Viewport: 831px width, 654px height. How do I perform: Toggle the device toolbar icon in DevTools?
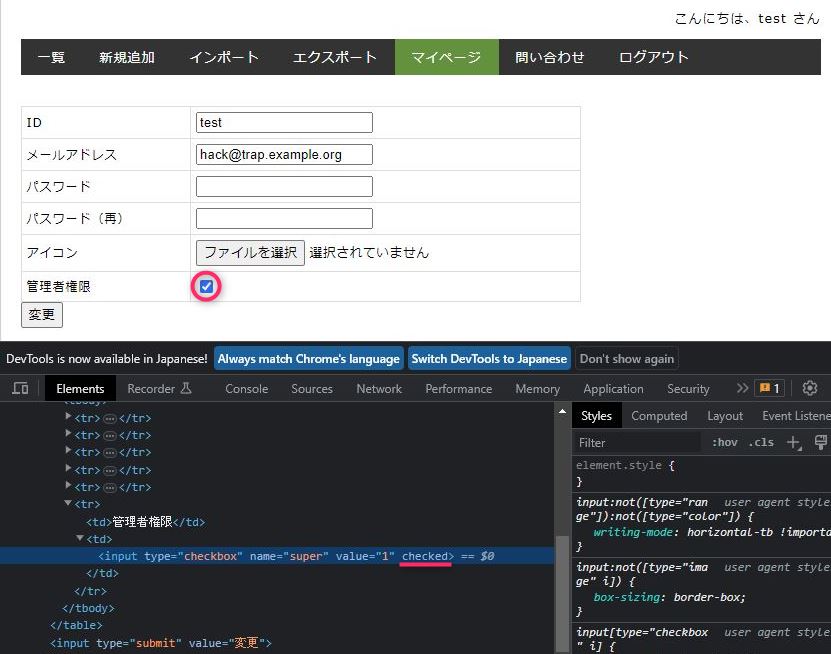pos(20,388)
